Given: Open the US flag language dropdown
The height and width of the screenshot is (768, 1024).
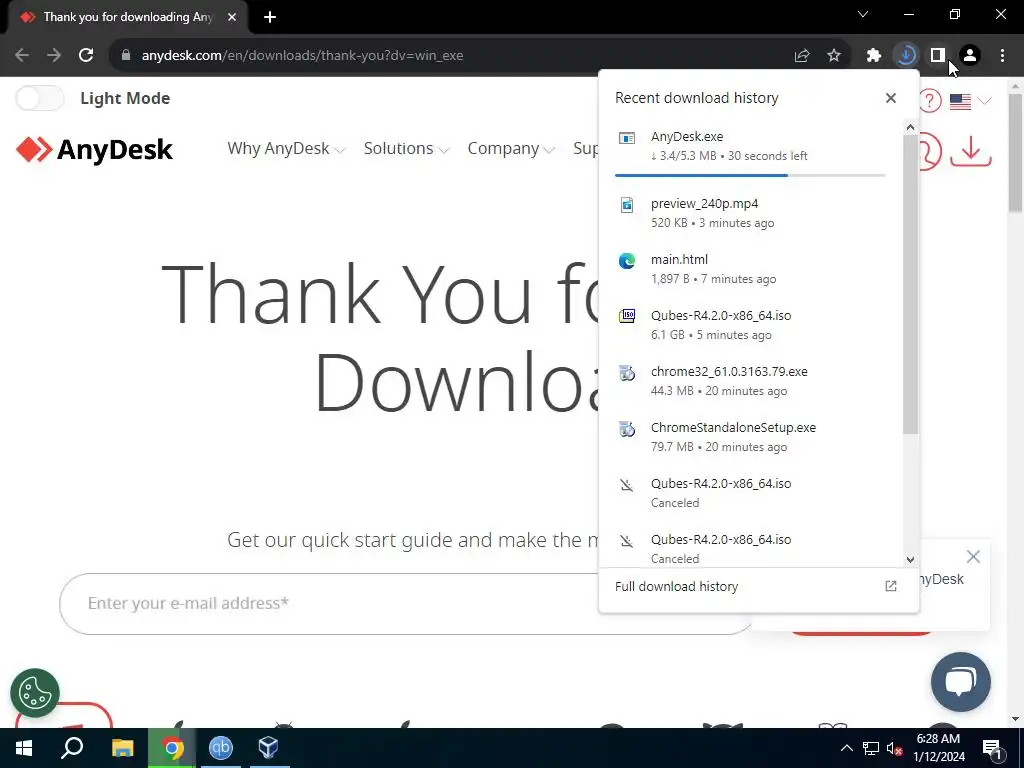Looking at the screenshot, I should pos(970,101).
